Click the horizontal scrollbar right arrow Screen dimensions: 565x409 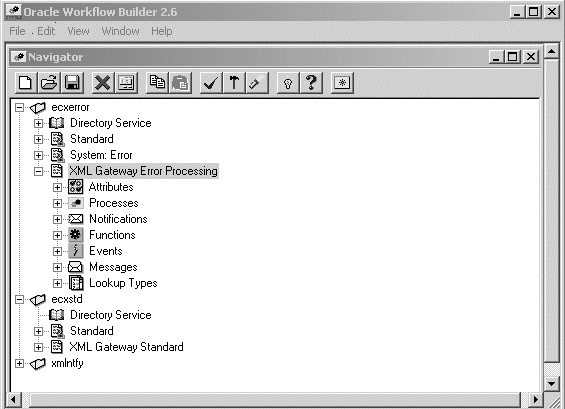535,399
